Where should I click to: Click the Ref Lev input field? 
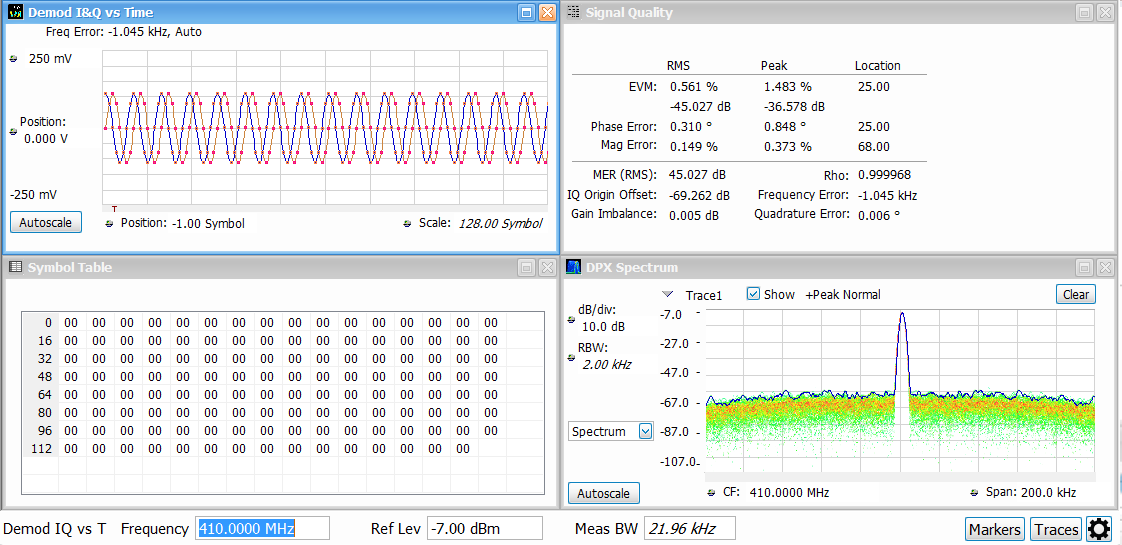pyautogui.click(x=484, y=529)
